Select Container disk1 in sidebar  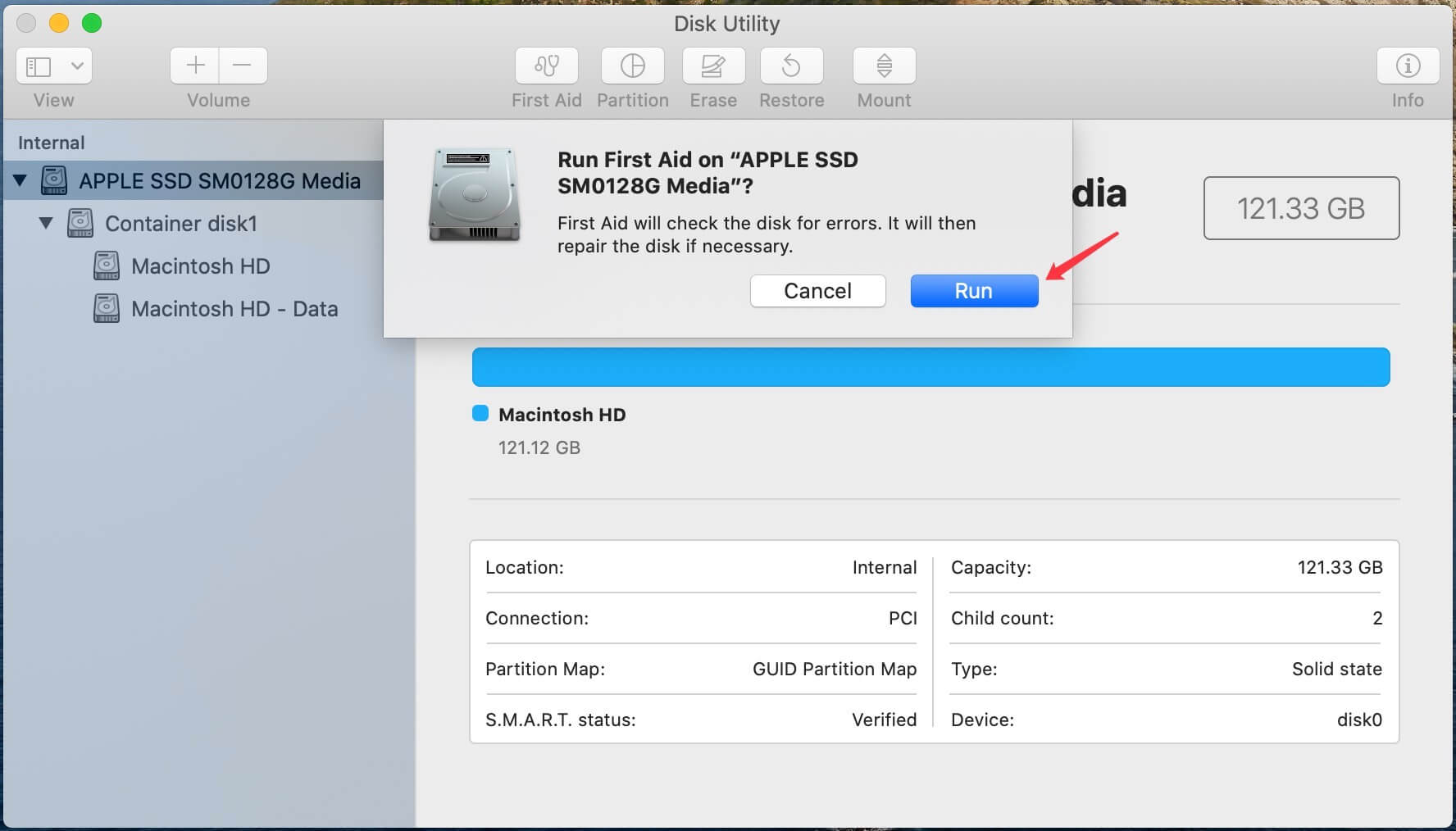[180, 224]
